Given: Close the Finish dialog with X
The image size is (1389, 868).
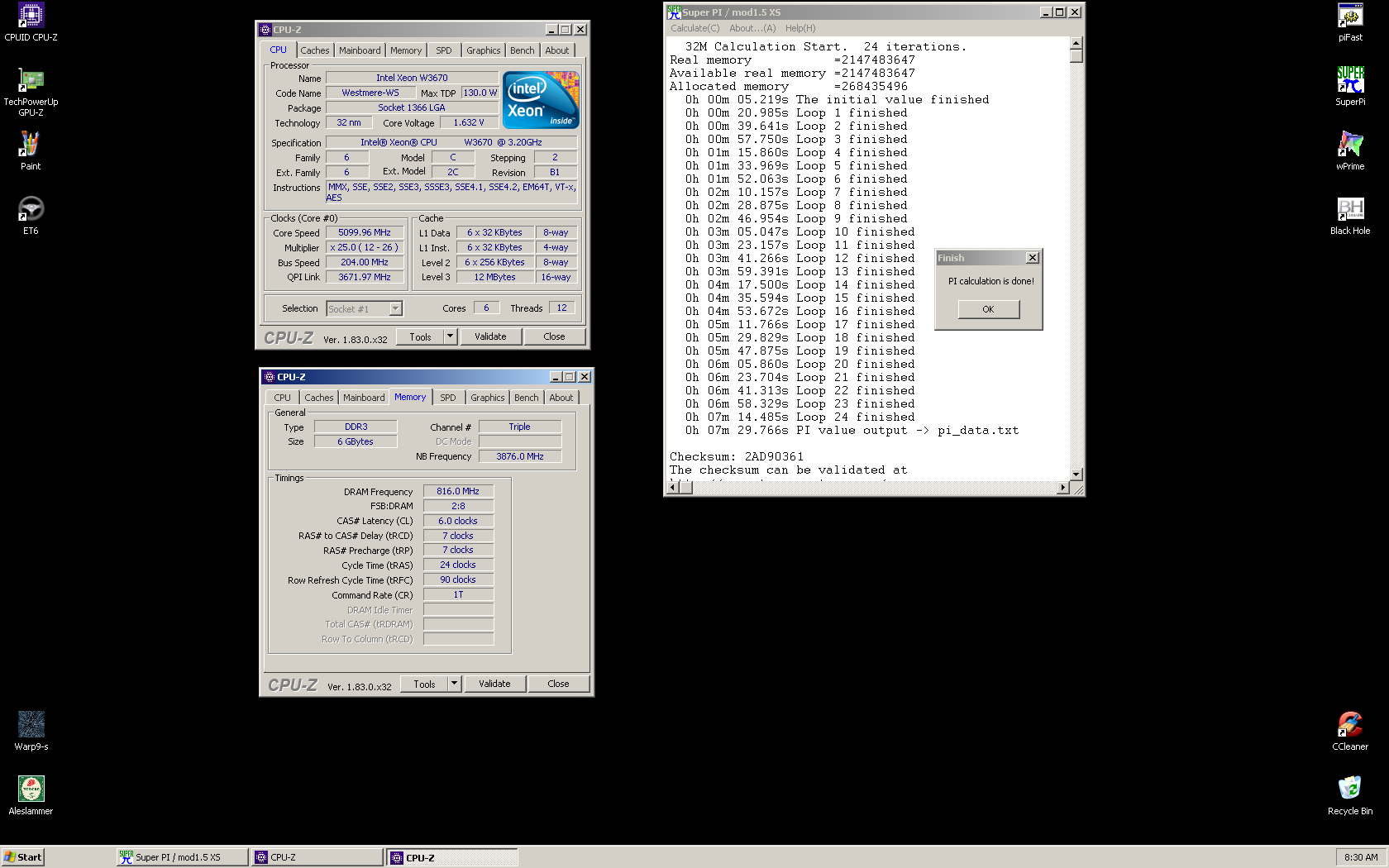Looking at the screenshot, I should pyautogui.click(x=1032, y=258).
